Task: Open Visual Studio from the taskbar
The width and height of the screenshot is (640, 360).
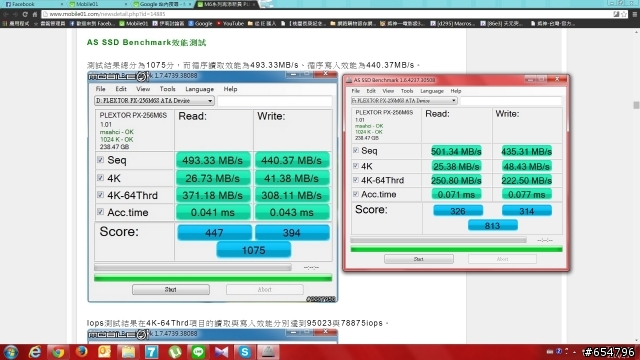Action: [x=221, y=352]
